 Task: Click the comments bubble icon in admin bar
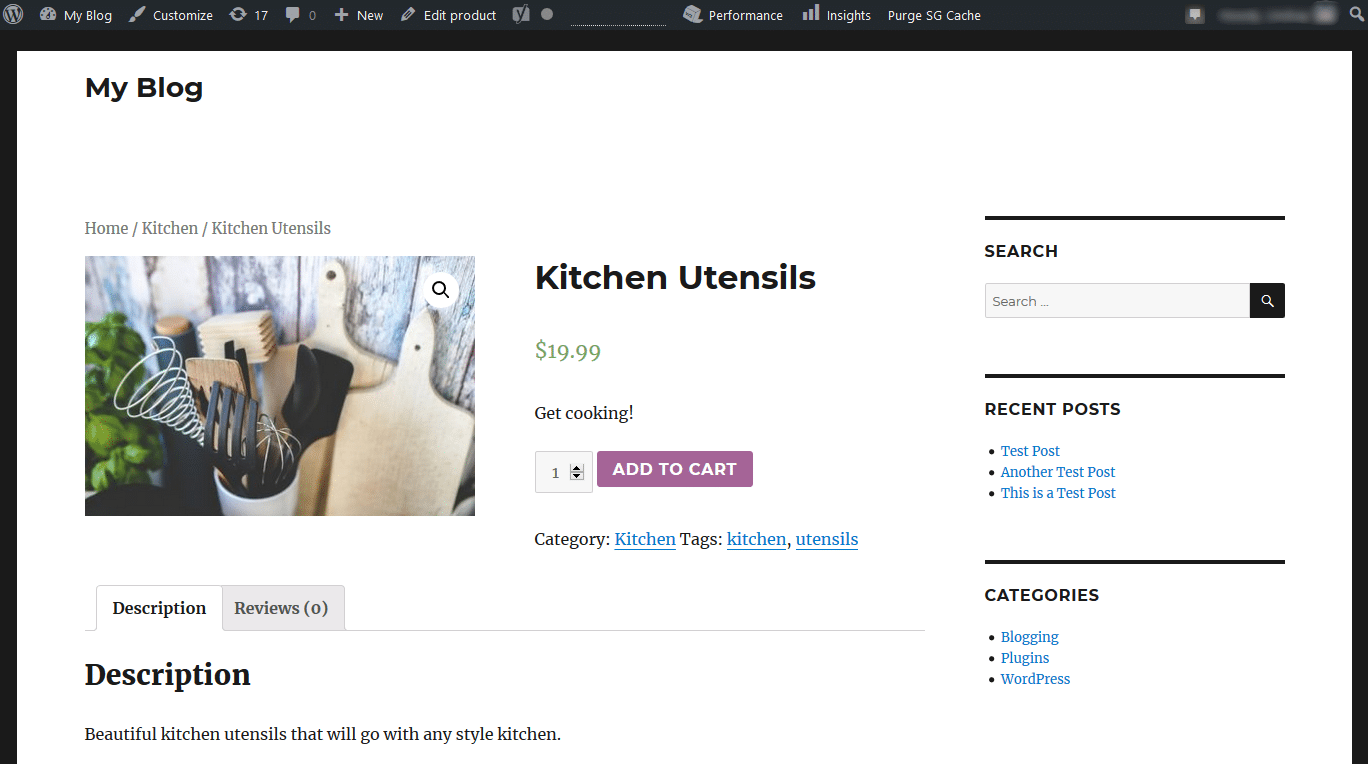[x=295, y=14]
